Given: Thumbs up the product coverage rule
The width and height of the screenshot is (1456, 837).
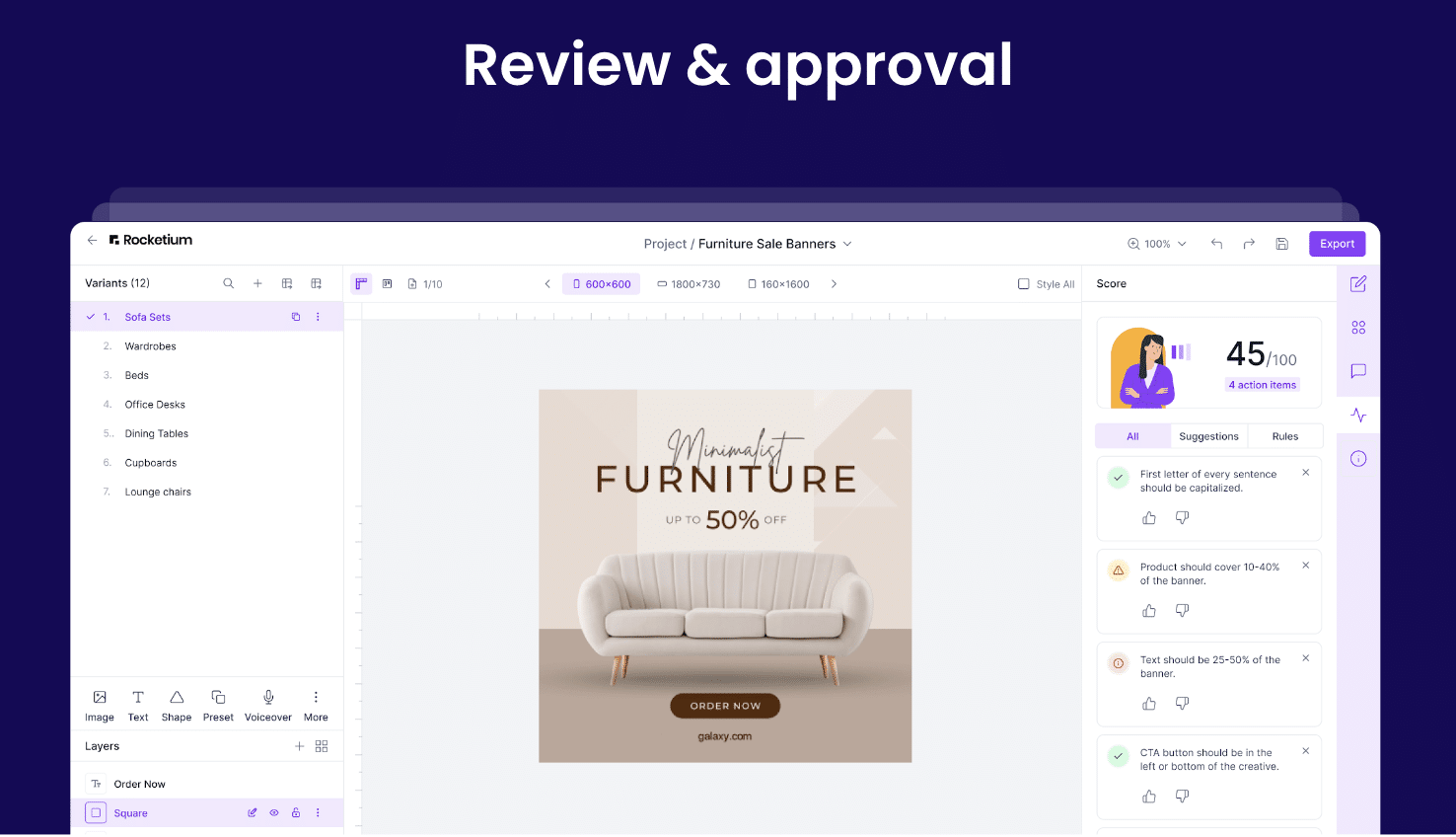Looking at the screenshot, I should 1149,611.
